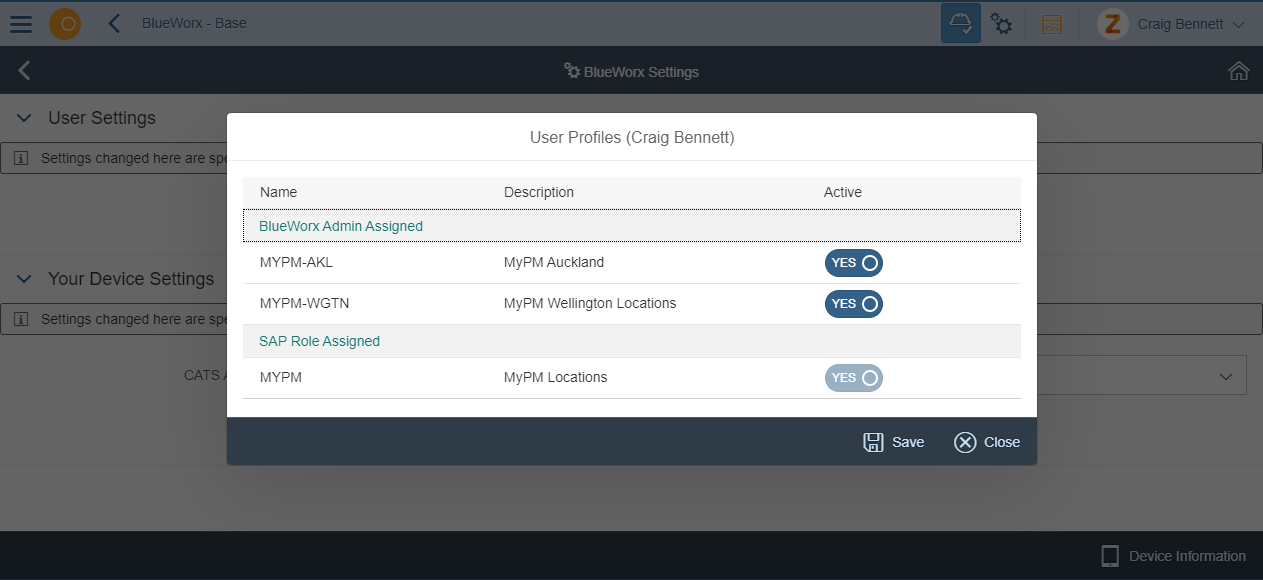The height and width of the screenshot is (580, 1263).
Task: Save the user profiles
Action: [x=894, y=442]
